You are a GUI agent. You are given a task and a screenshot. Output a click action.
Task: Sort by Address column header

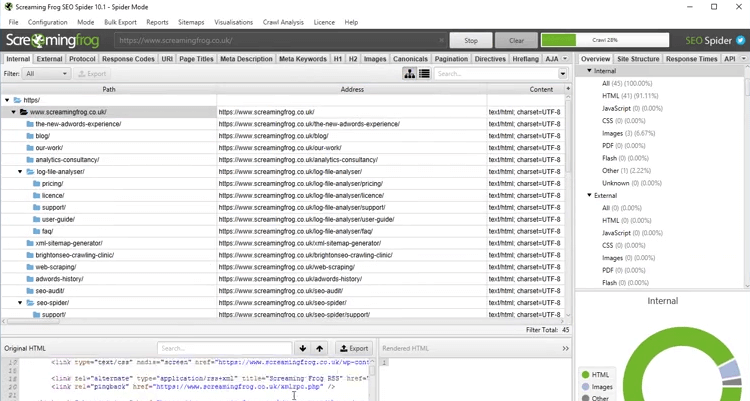tap(352, 89)
